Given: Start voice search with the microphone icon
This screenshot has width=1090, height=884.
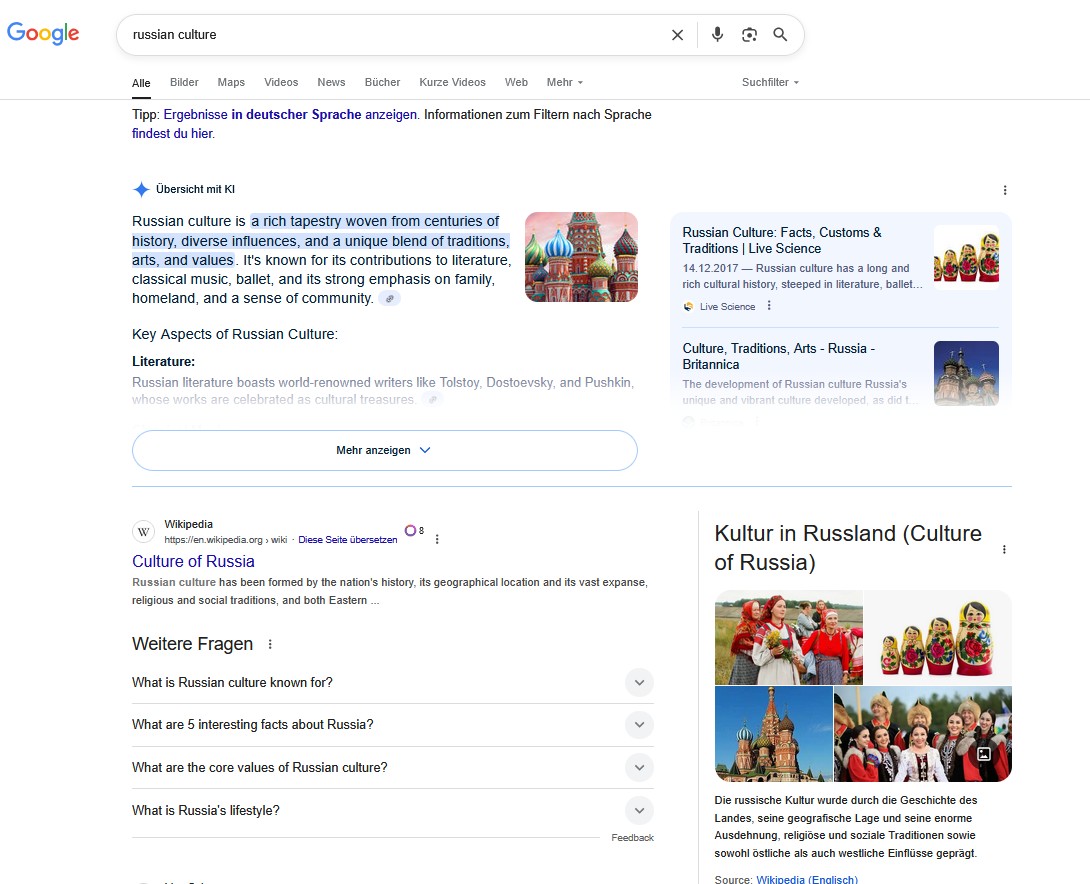Looking at the screenshot, I should click(x=717, y=34).
